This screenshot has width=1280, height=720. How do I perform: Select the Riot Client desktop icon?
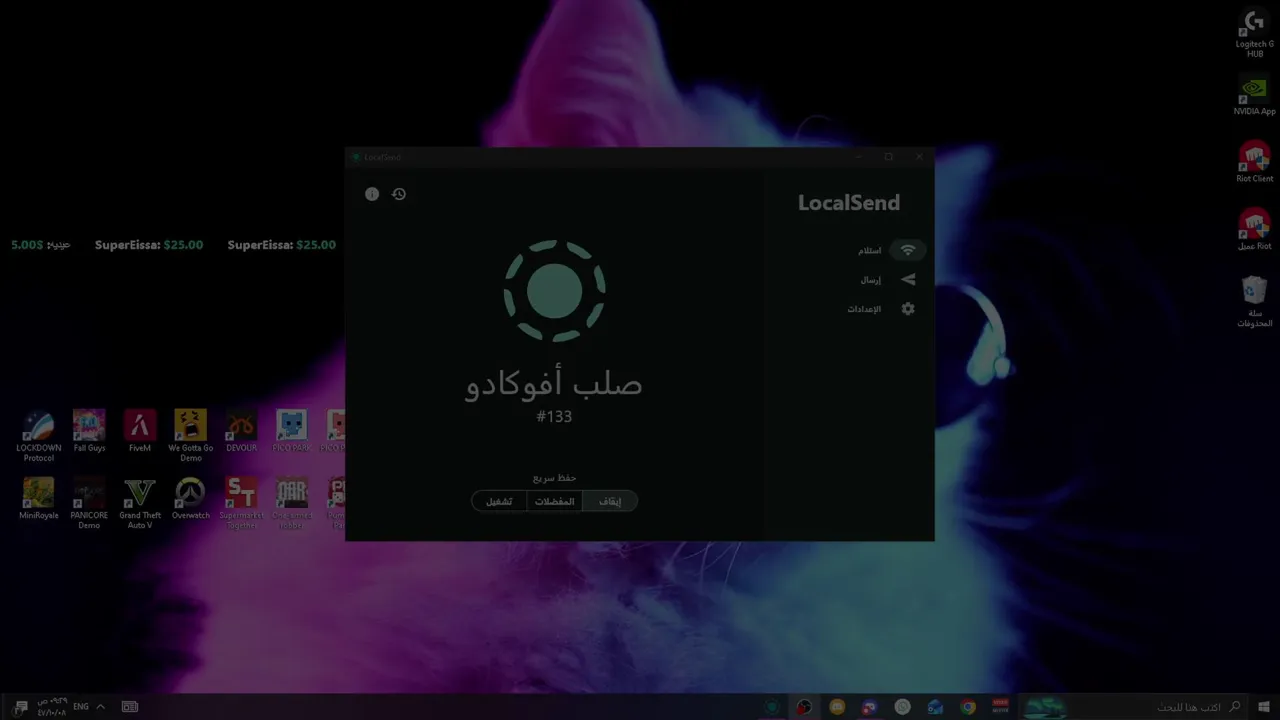(1254, 162)
